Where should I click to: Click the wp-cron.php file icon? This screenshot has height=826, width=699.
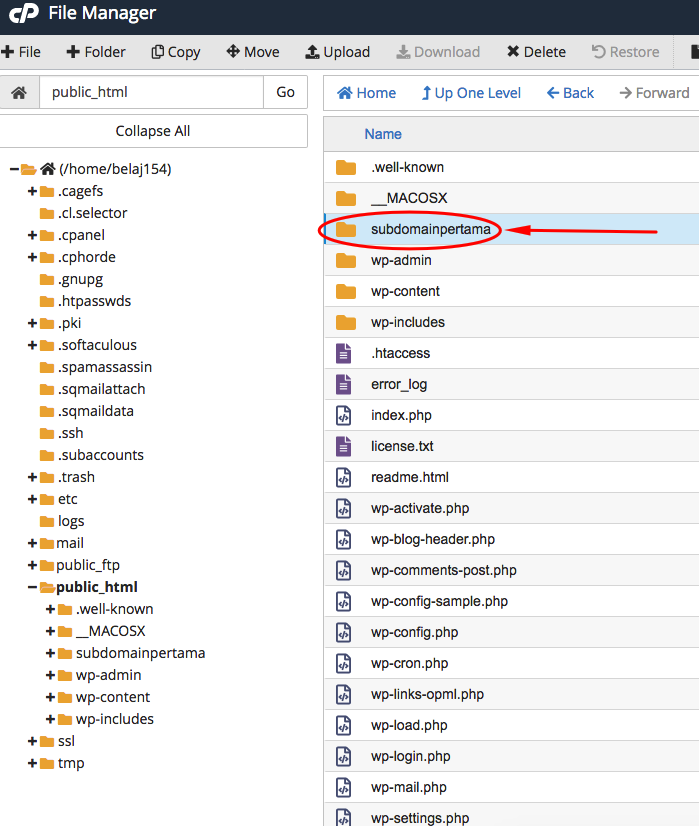[x=343, y=663]
